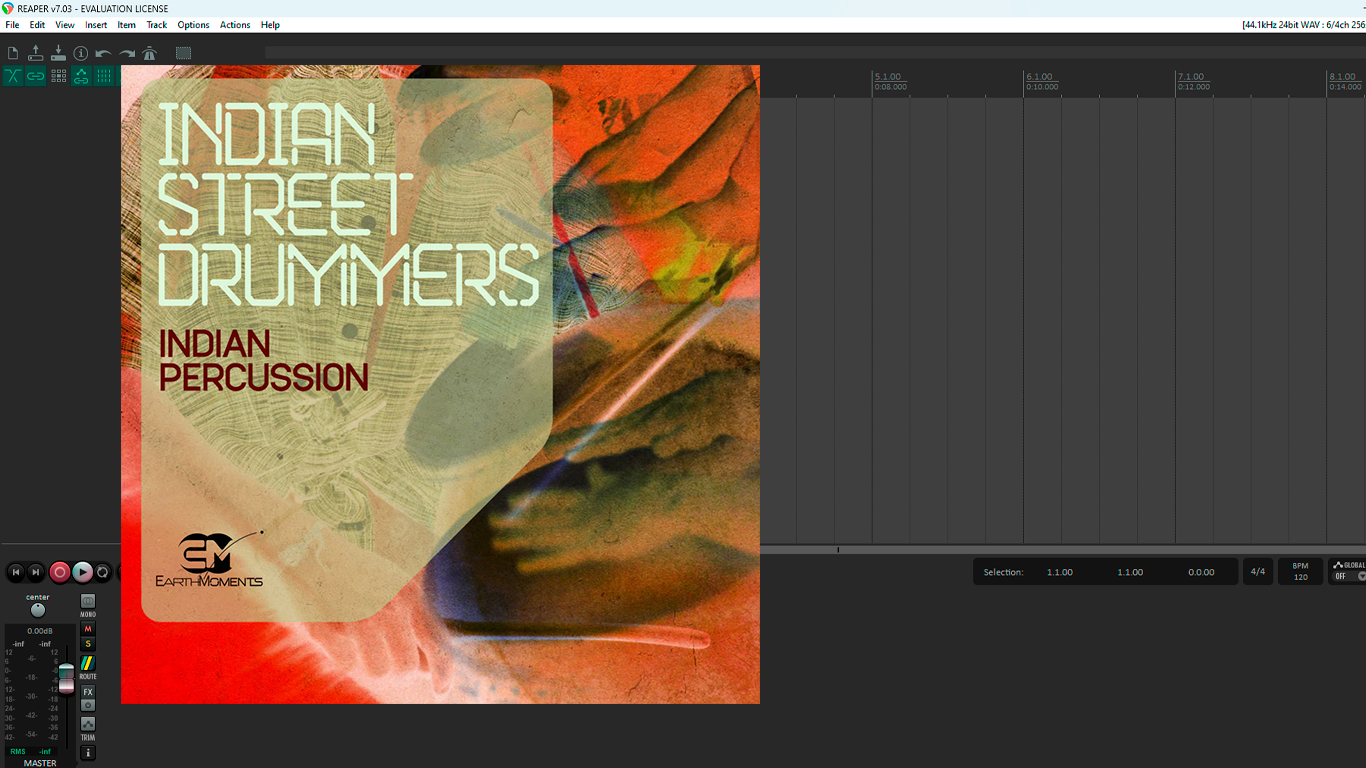This screenshot has height=768, width=1366.
Task: Open the Actions menu
Action: click(x=235, y=25)
